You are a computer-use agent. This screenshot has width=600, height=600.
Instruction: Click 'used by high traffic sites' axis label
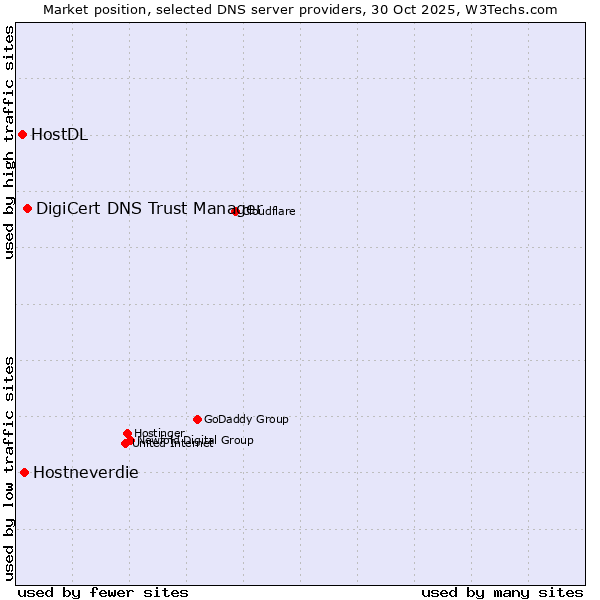pyautogui.click(x=9, y=142)
